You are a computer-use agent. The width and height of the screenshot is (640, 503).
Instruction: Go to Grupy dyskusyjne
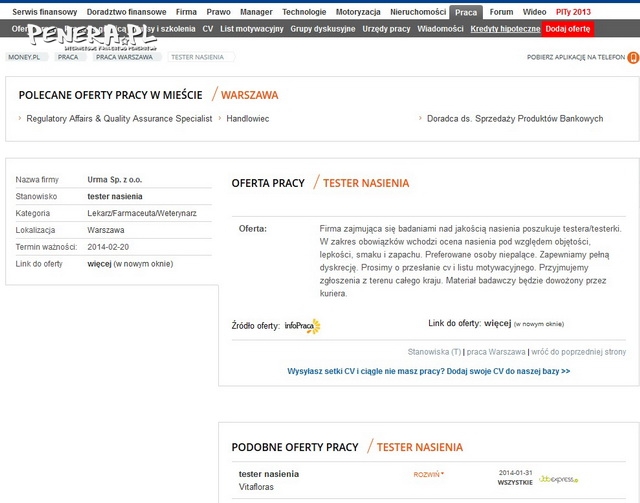pos(323,29)
